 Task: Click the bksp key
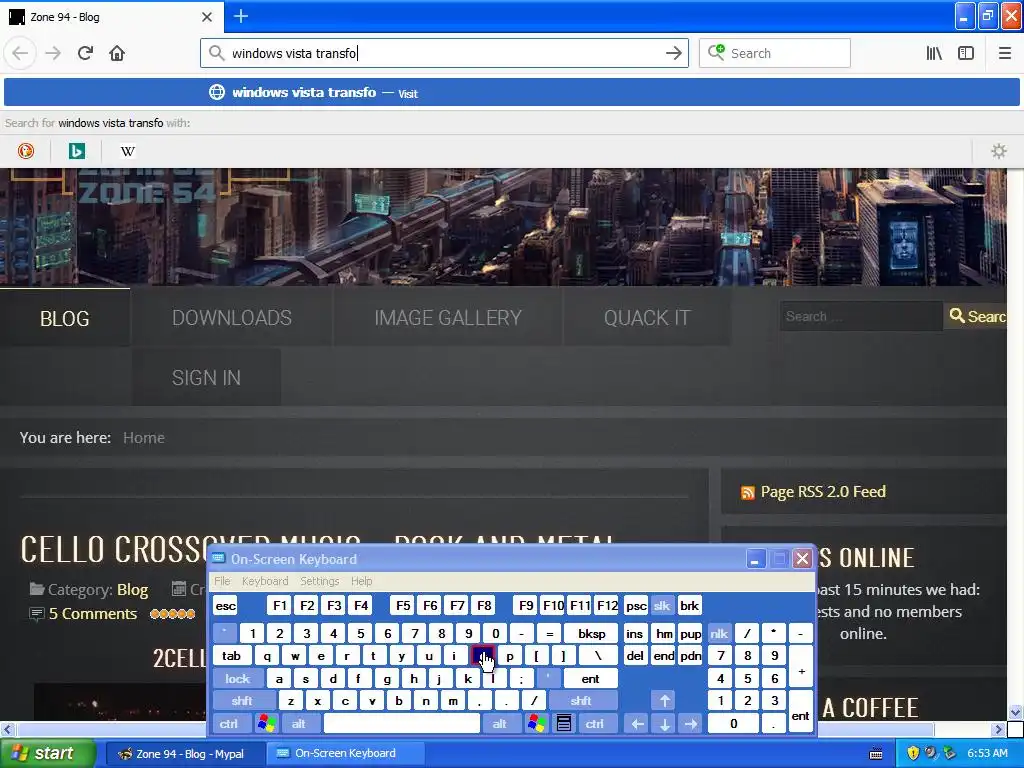pos(591,633)
